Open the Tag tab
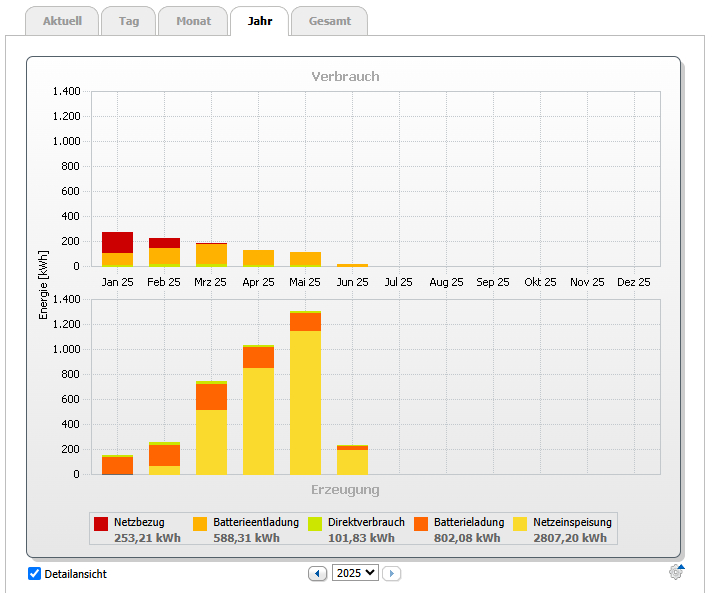The height and width of the screenshot is (593, 719). (129, 21)
